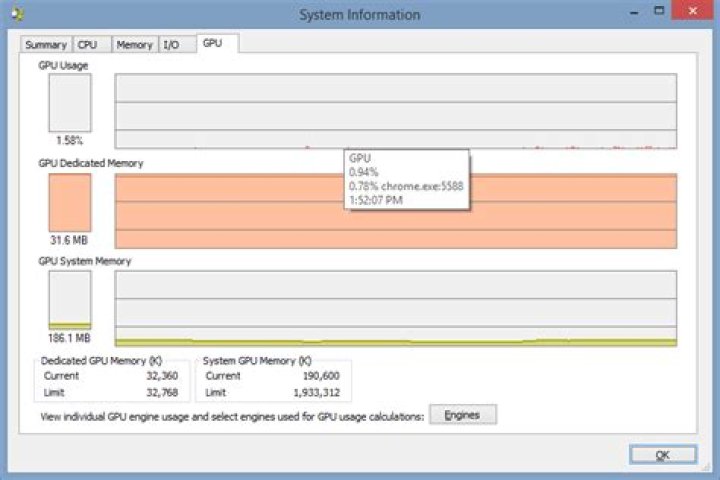The image size is (720, 480).
Task: Click the dedicated memory Limit value 32,768
Action: pyautogui.click(x=162, y=393)
